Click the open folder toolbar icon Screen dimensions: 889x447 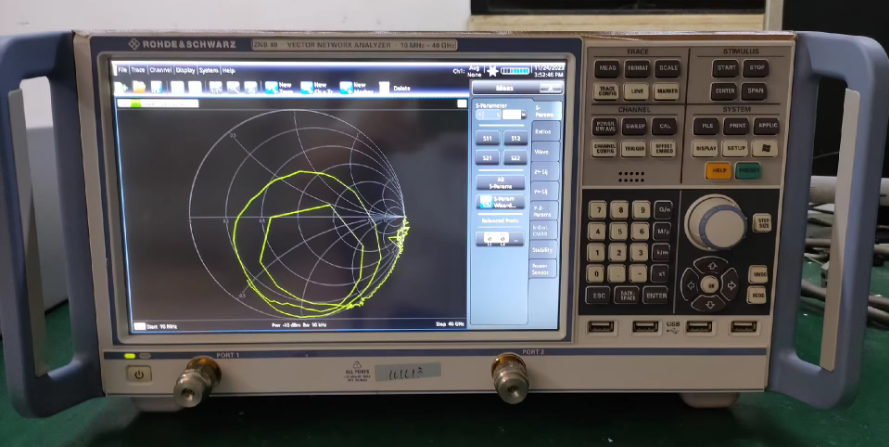pyautogui.click(x=137, y=87)
